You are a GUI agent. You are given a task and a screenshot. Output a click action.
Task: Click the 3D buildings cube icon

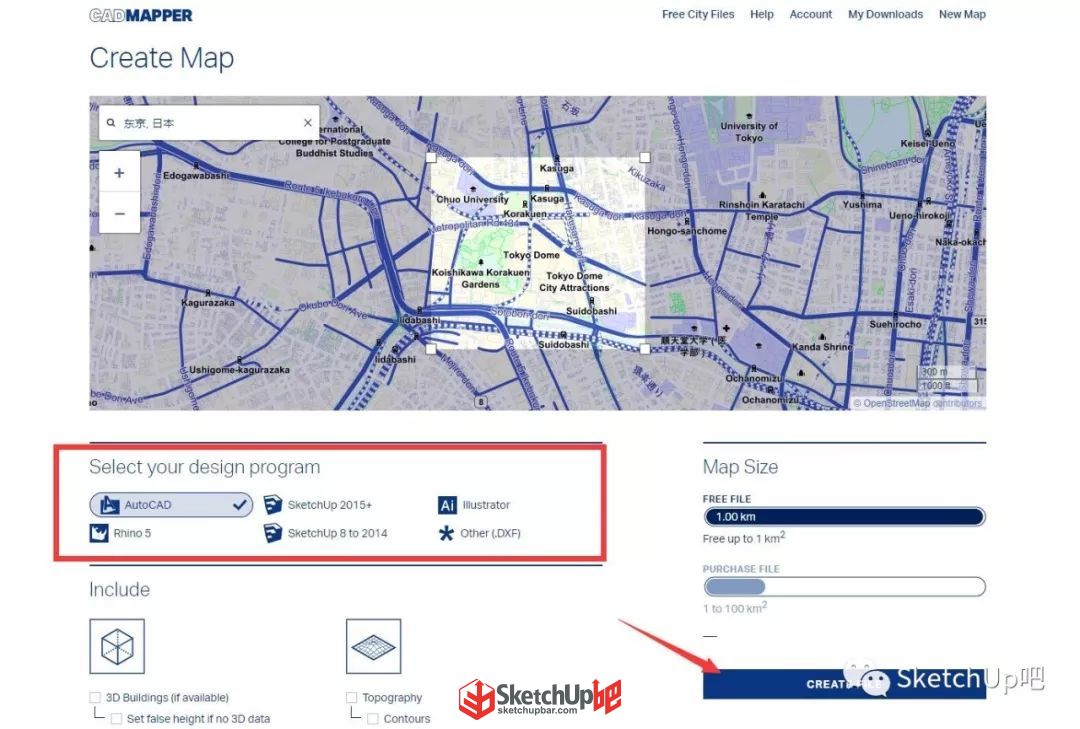click(x=117, y=646)
